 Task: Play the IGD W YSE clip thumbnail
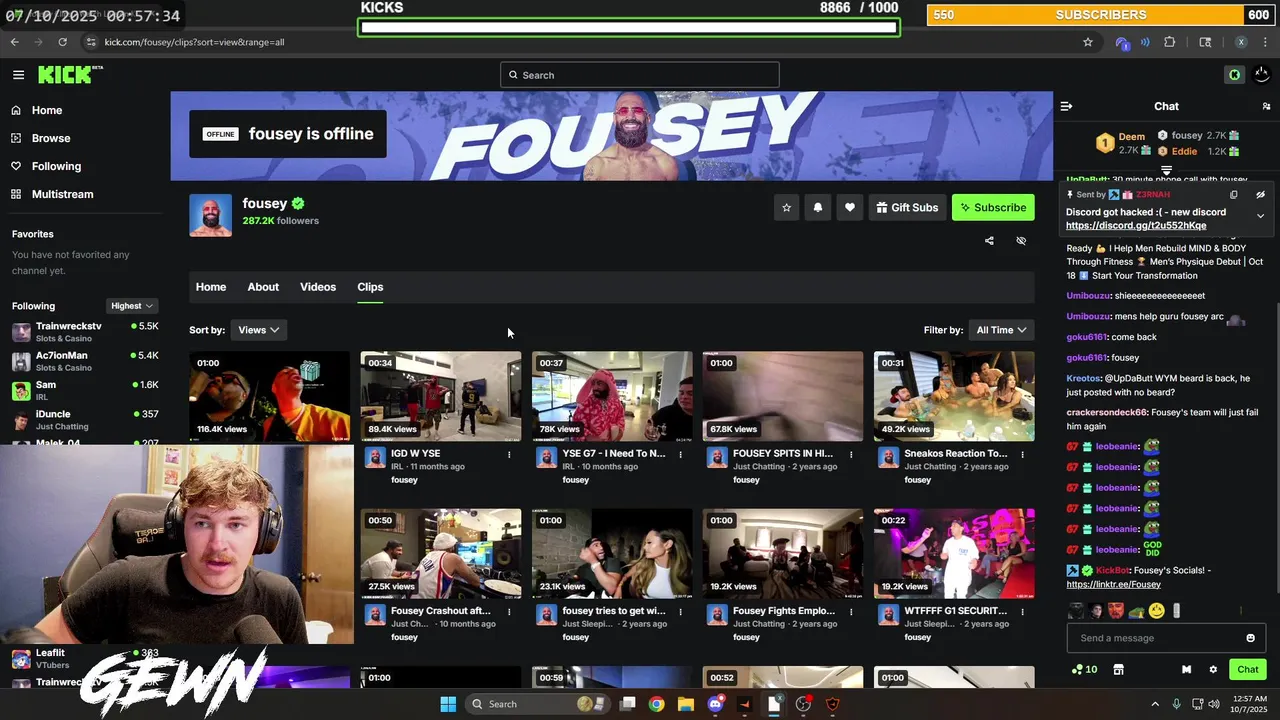point(441,396)
